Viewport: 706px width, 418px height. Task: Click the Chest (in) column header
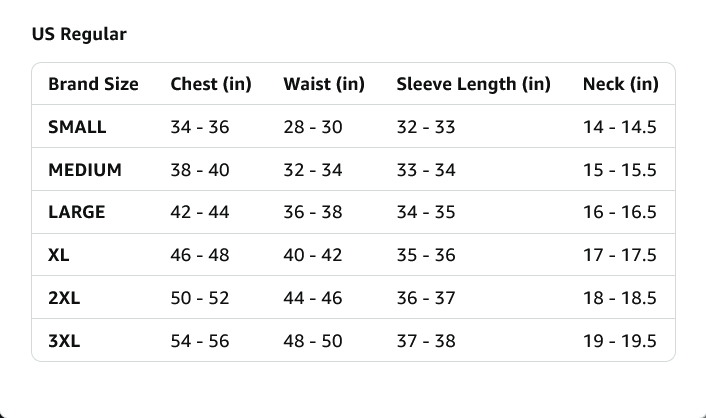coord(211,84)
